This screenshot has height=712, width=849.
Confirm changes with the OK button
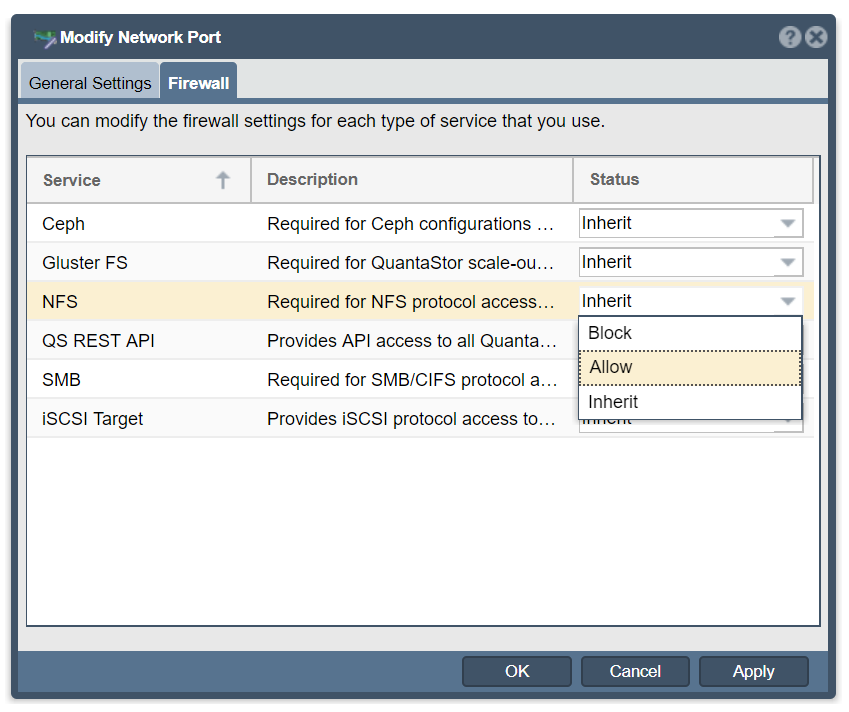[x=517, y=671]
